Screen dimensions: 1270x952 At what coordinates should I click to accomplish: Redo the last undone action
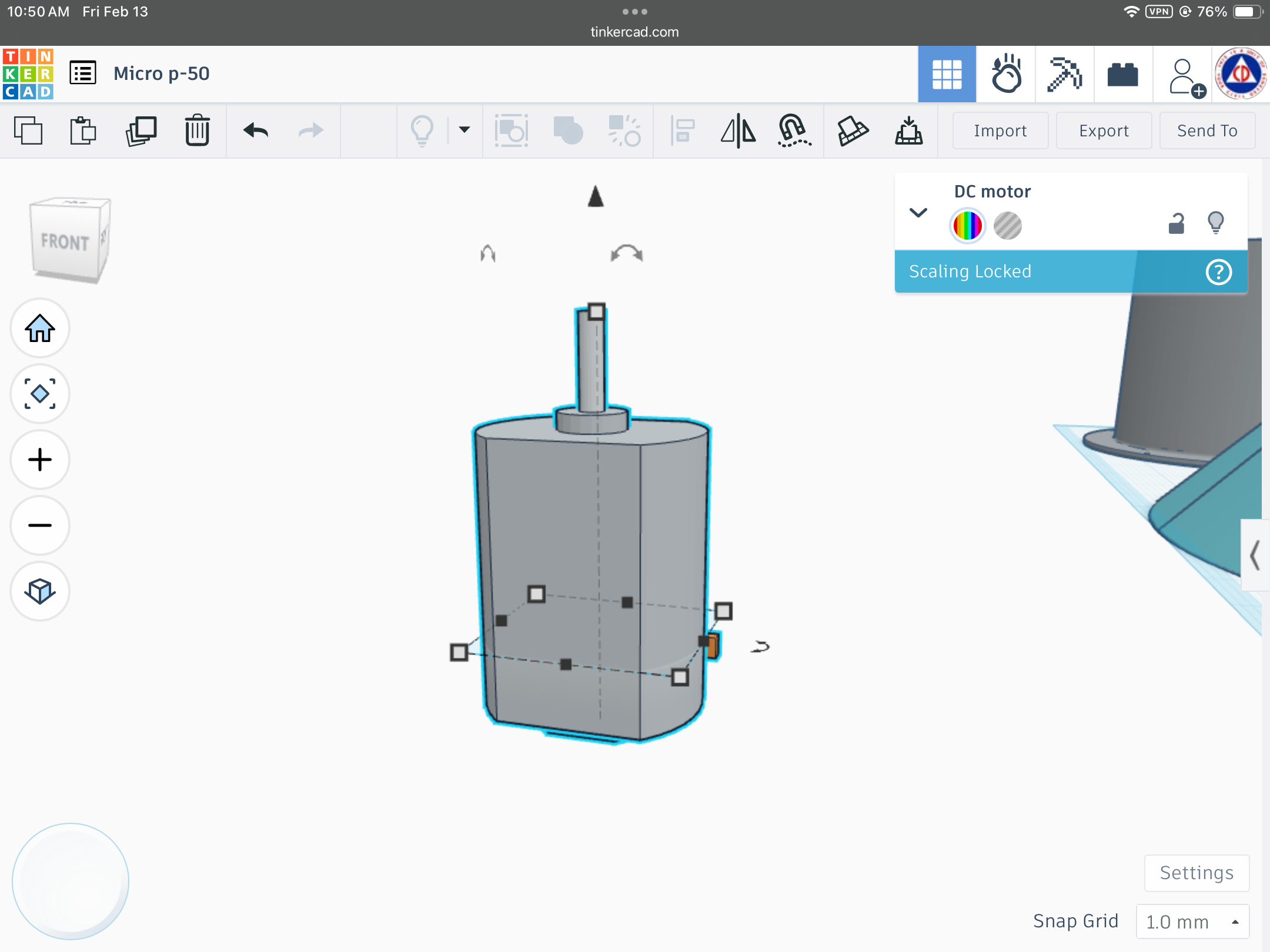(x=310, y=130)
